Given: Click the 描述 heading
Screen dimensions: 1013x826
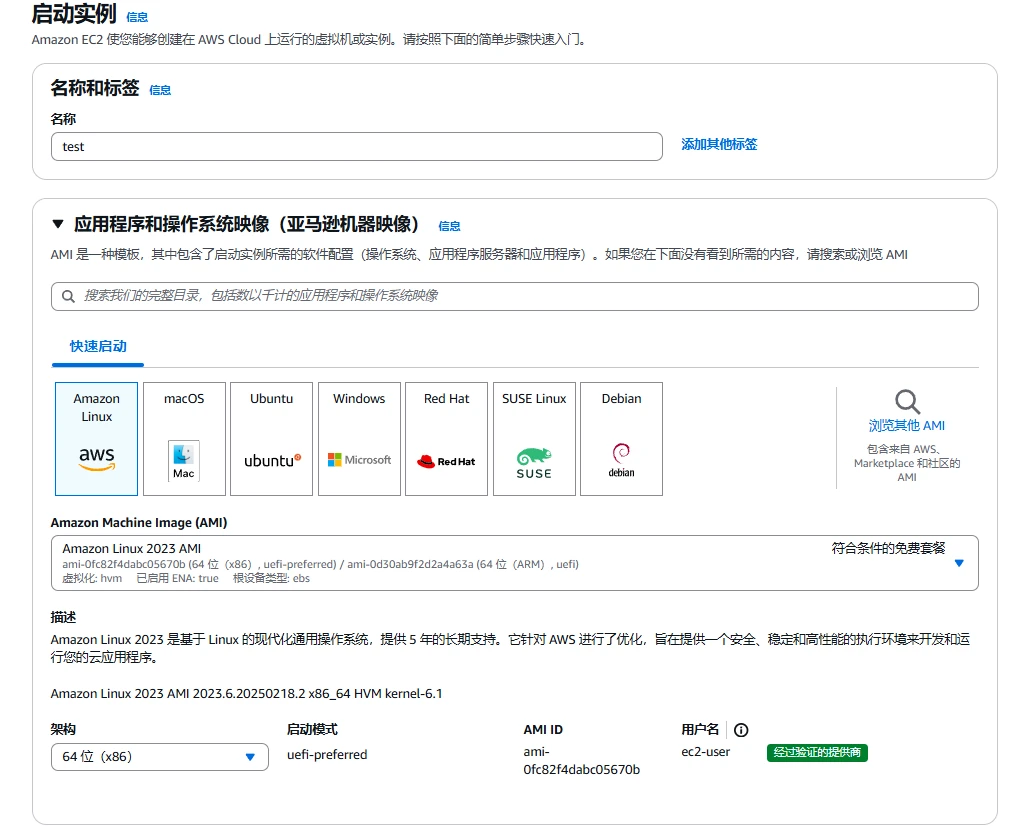Looking at the screenshot, I should (x=63, y=617).
